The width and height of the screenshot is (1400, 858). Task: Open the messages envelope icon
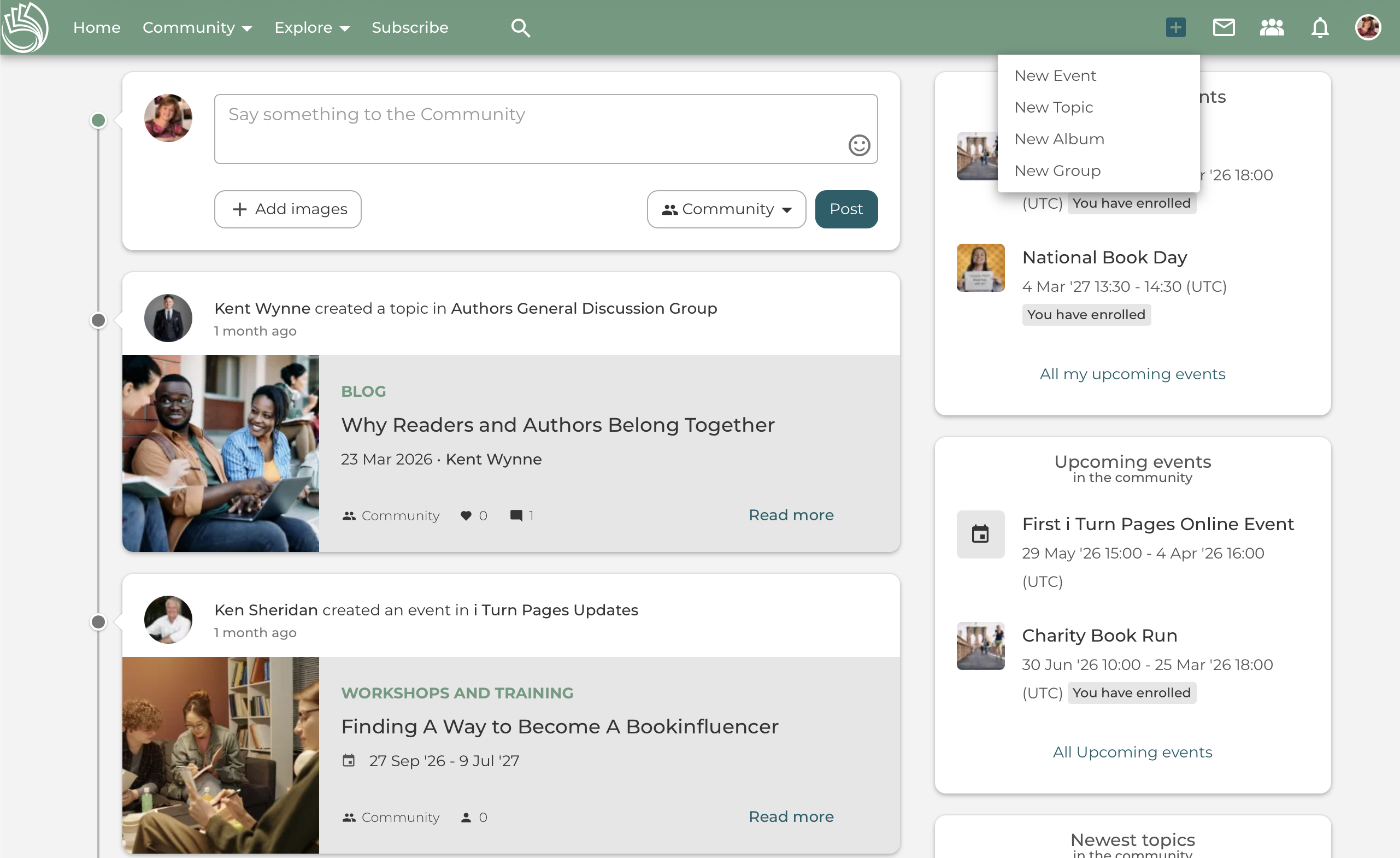tap(1223, 27)
